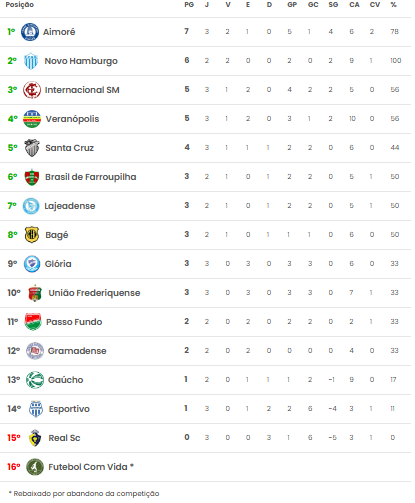Click the SG column header
Screen dimensions: 415x503
pyautogui.click(x=333, y=5)
